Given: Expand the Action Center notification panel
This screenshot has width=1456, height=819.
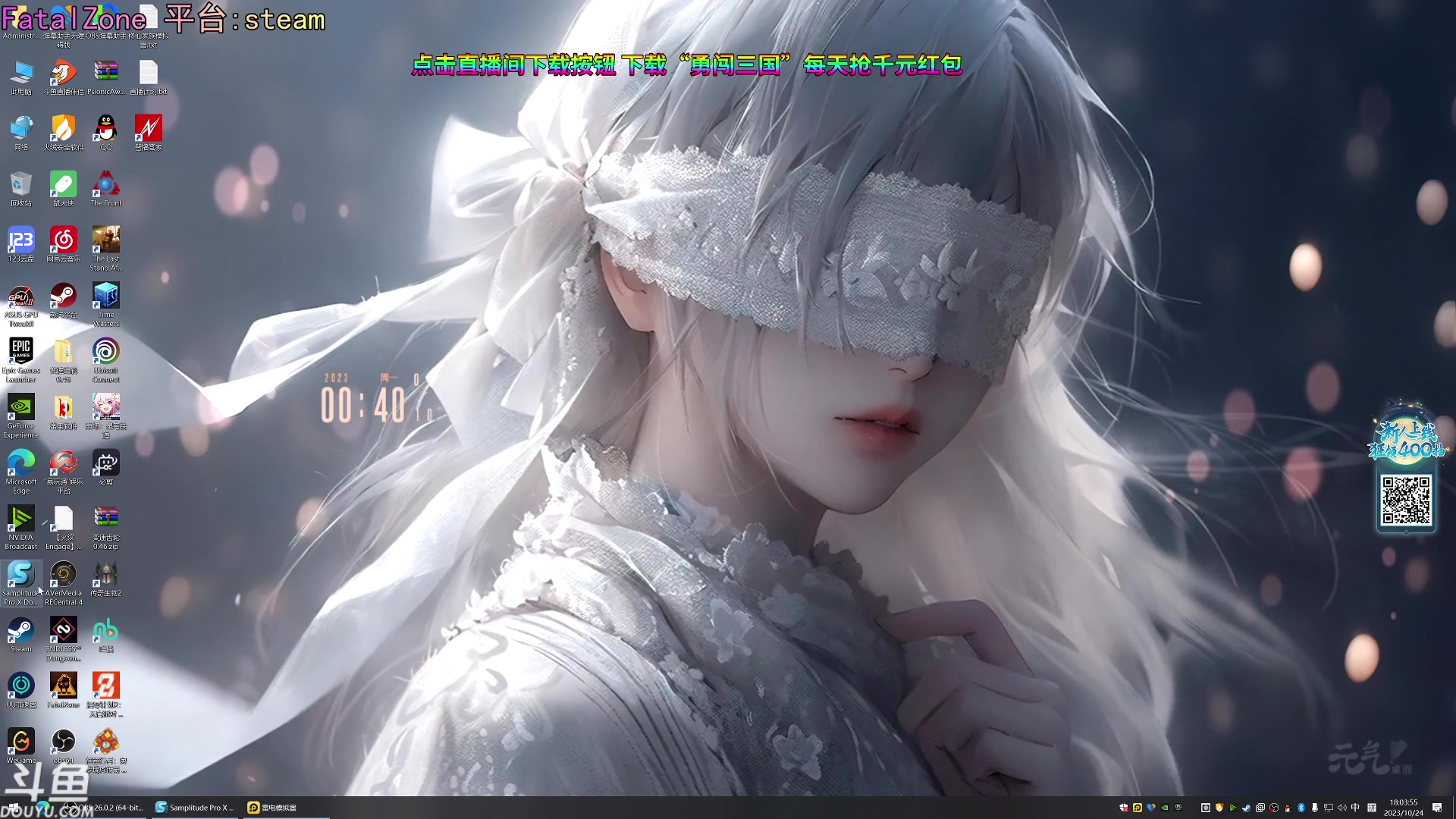Looking at the screenshot, I should coord(1439,808).
